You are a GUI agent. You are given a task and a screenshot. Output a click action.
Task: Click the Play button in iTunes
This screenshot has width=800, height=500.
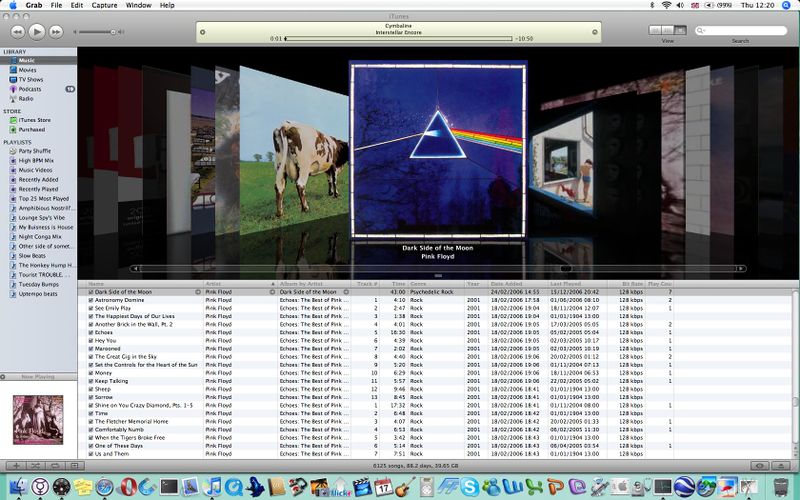coord(37,32)
